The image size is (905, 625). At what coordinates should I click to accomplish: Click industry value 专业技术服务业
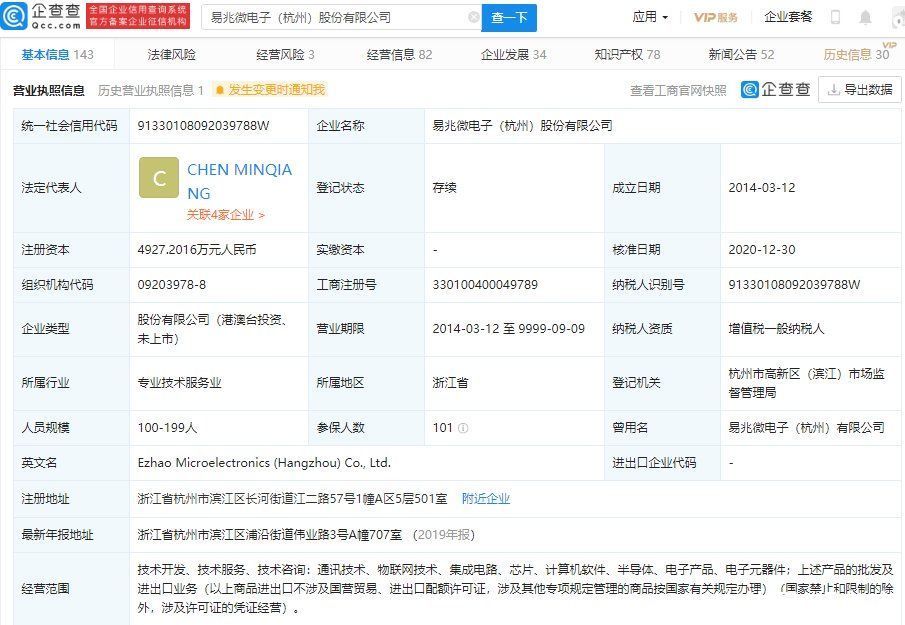click(179, 383)
